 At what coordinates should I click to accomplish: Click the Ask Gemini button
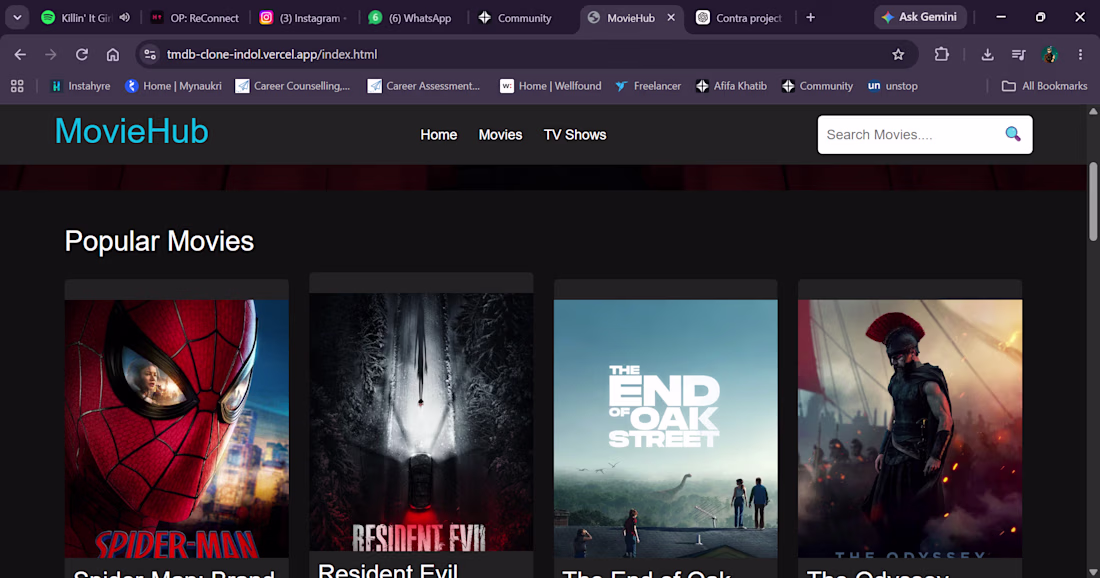pos(920,18)
